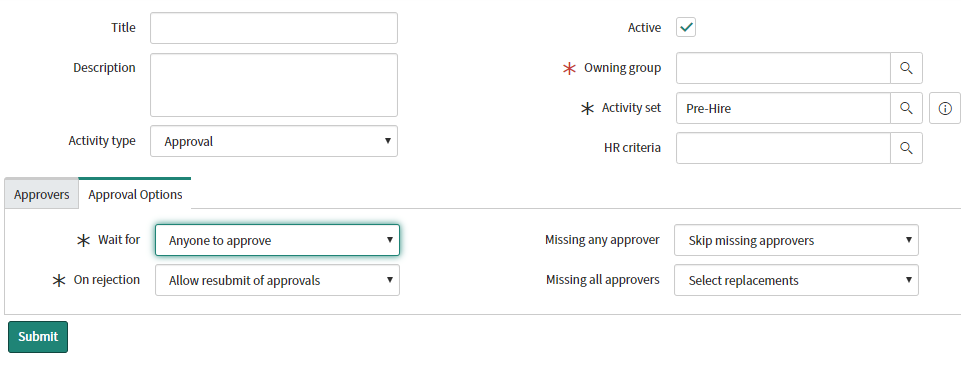Uncheck the Active checkbox
Viewport: 961px width, 367px height.
tap(686, 28)
